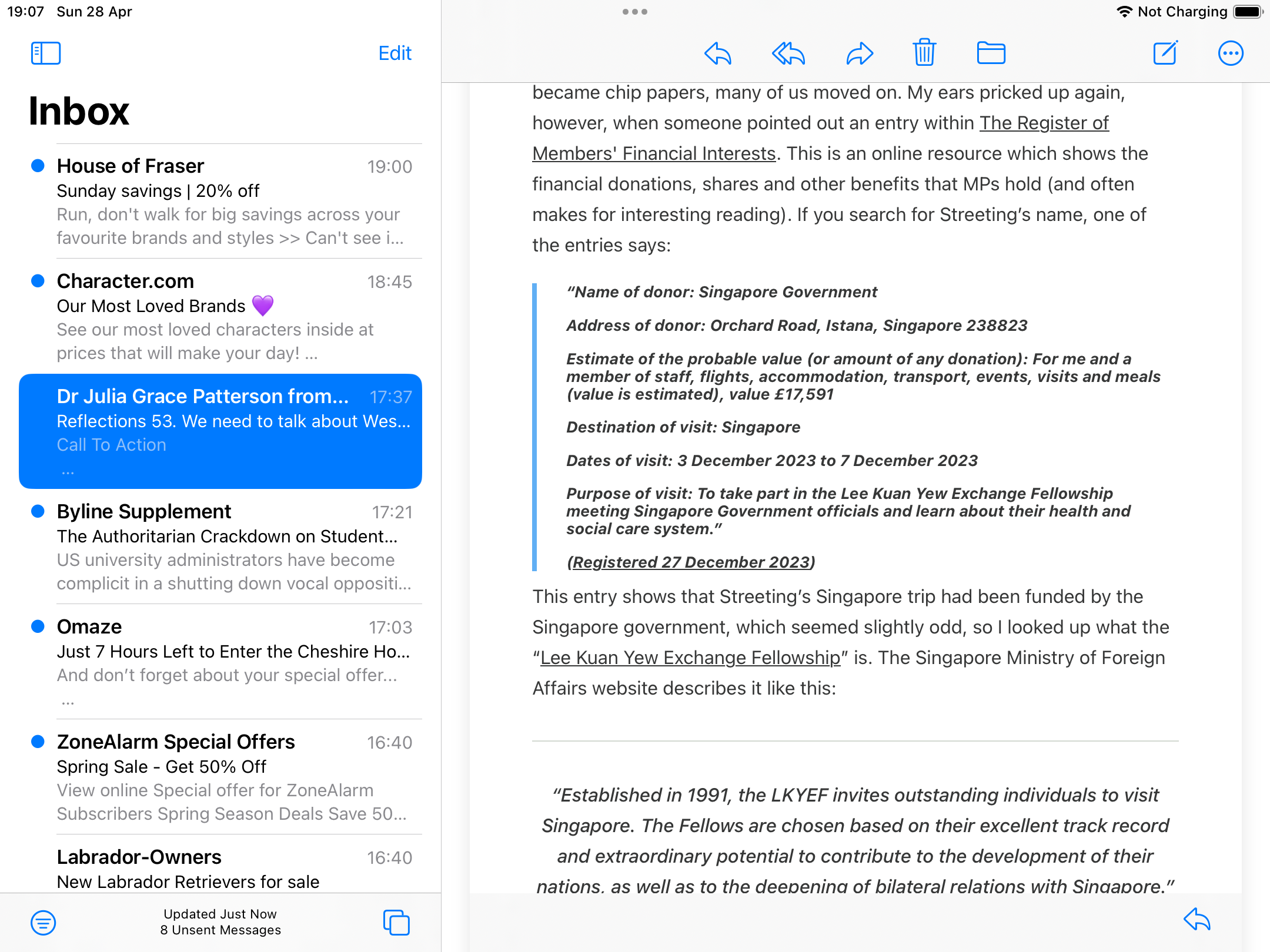Viewport: 1270px width, 952px height.
Task: Click the ZoneAlarm unread dot
Action: coord(38,742)
